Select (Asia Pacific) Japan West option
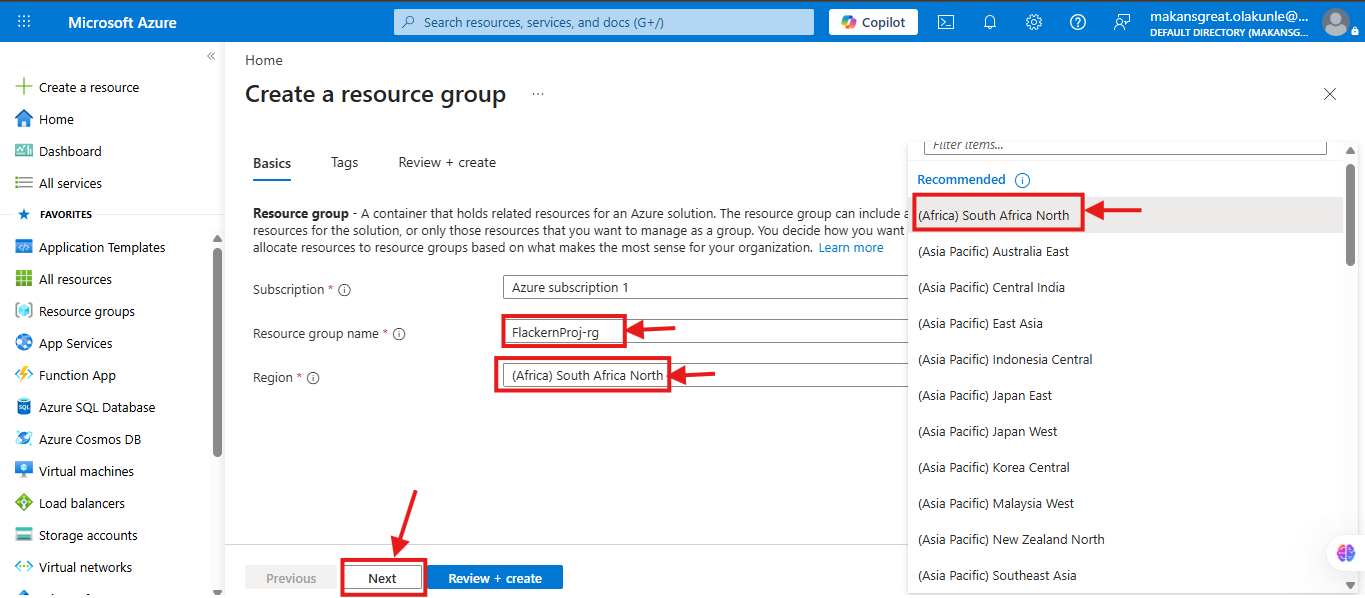 coord(1125,431)
